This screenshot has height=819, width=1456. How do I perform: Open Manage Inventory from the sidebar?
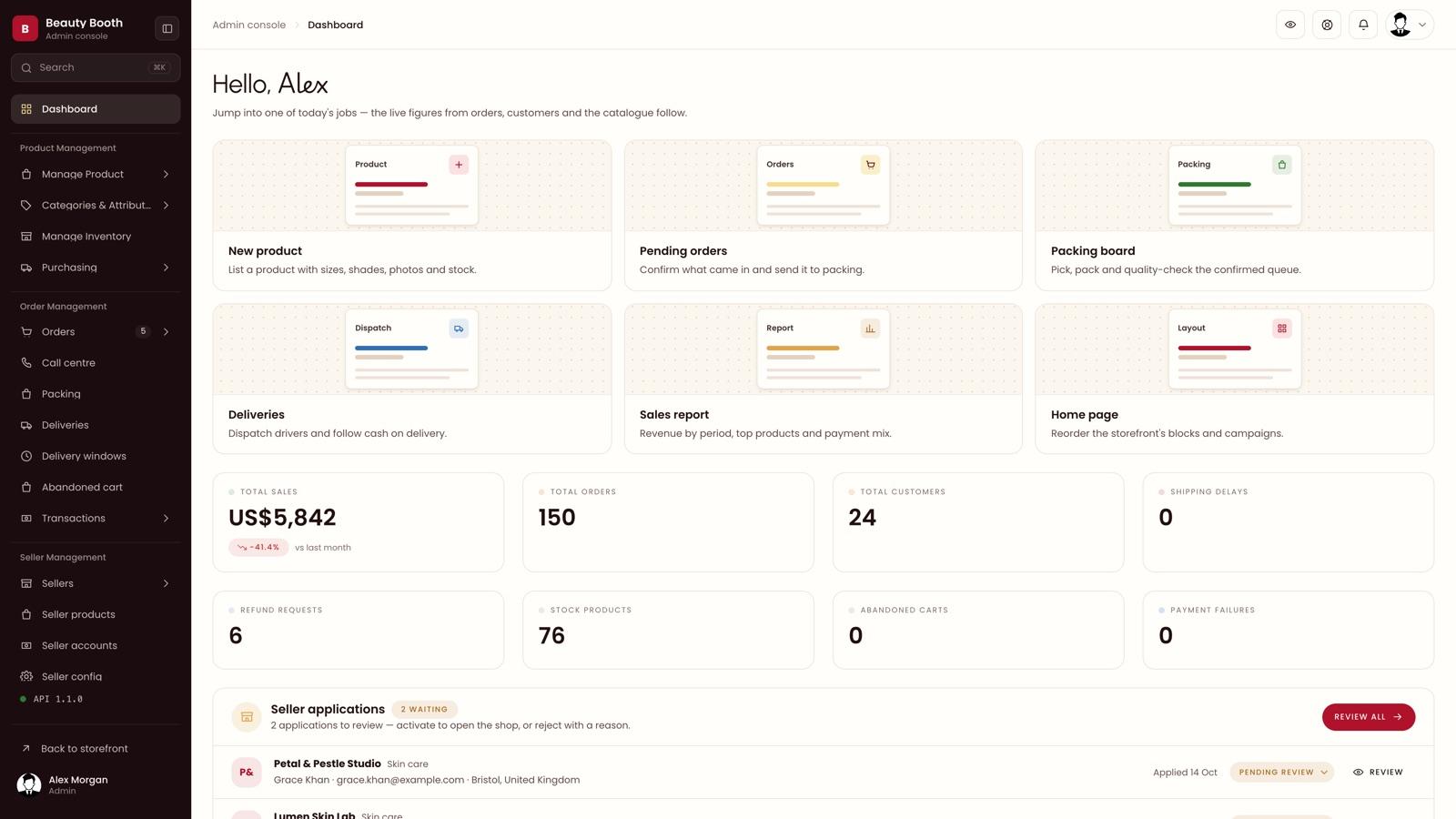point(96,237)
